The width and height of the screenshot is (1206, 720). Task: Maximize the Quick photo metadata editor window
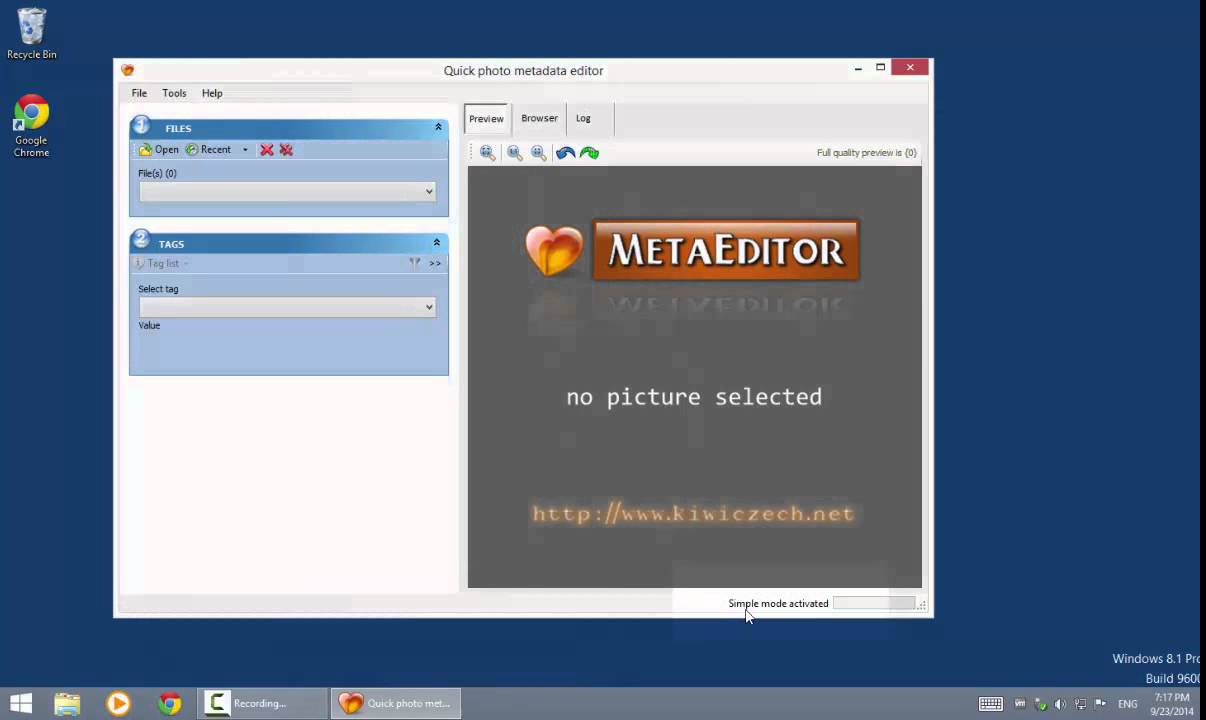point(881,67)
